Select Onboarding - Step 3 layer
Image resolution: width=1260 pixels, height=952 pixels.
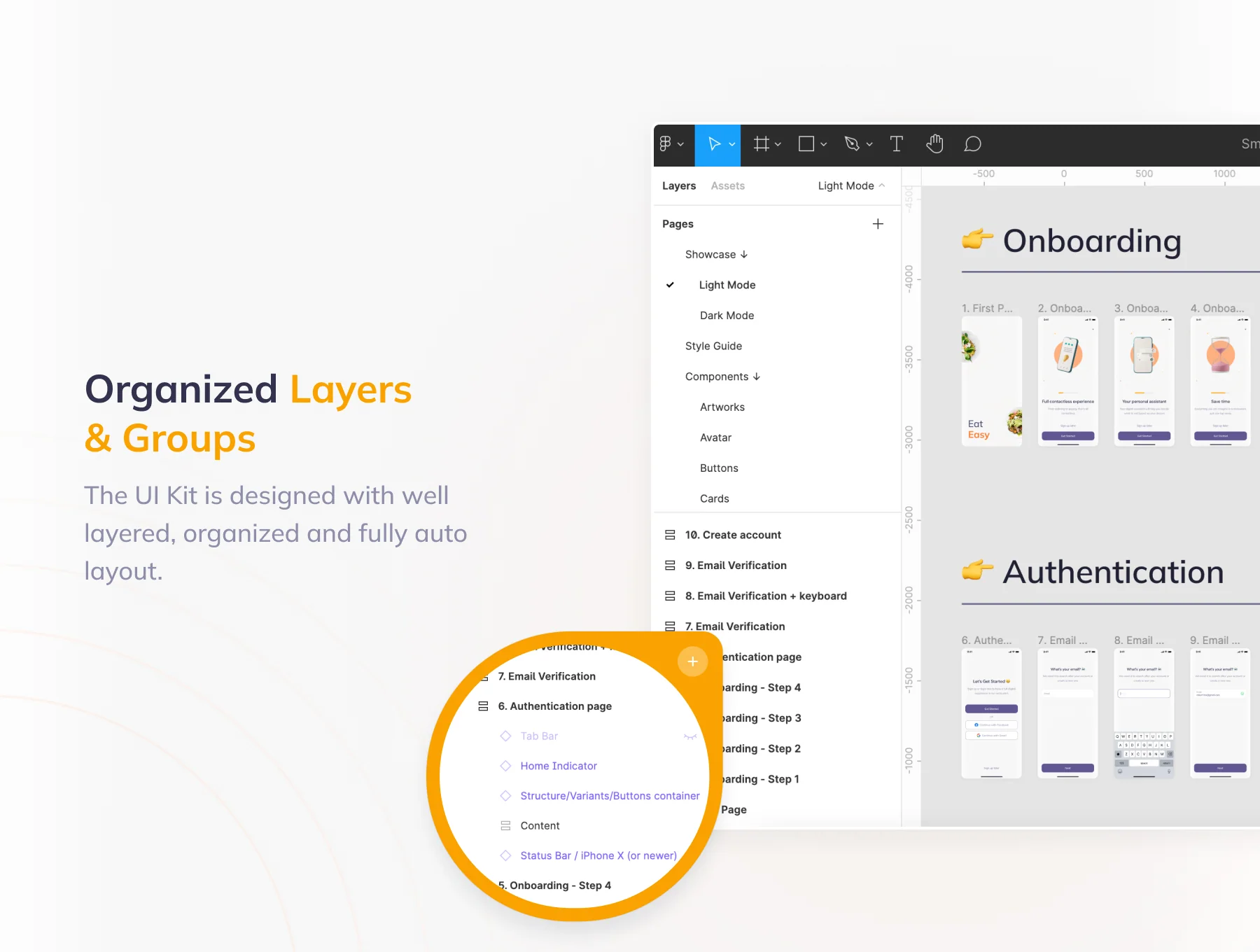762,718
